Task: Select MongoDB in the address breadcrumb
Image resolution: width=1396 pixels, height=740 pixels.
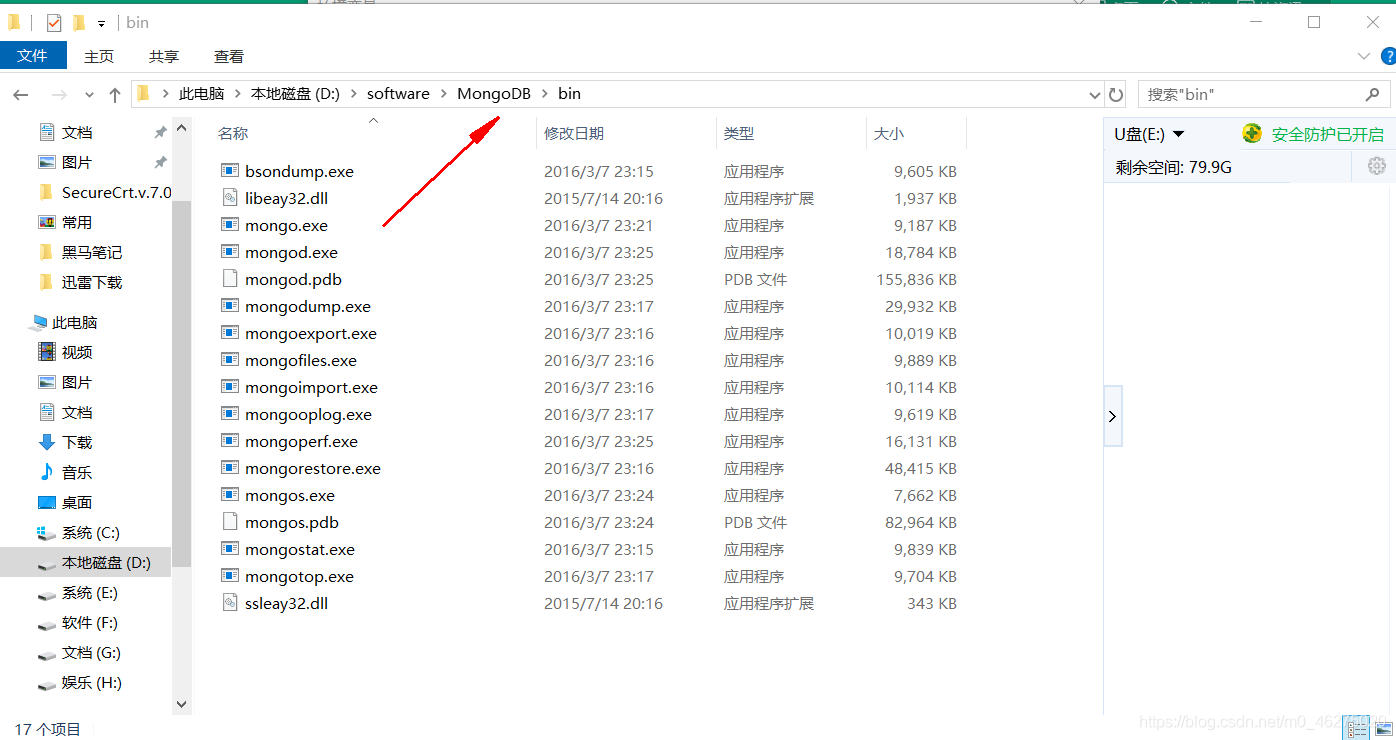Action: 494,94
